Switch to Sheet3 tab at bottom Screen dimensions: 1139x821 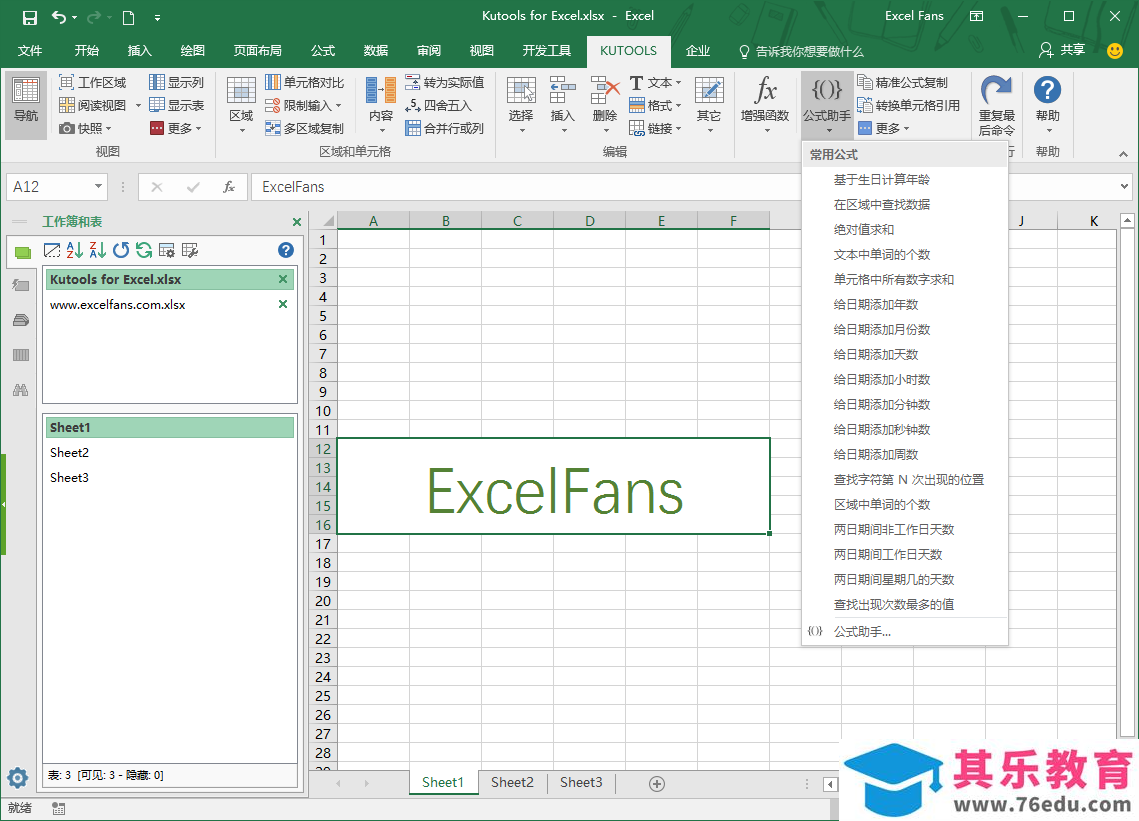coord(581,782)
